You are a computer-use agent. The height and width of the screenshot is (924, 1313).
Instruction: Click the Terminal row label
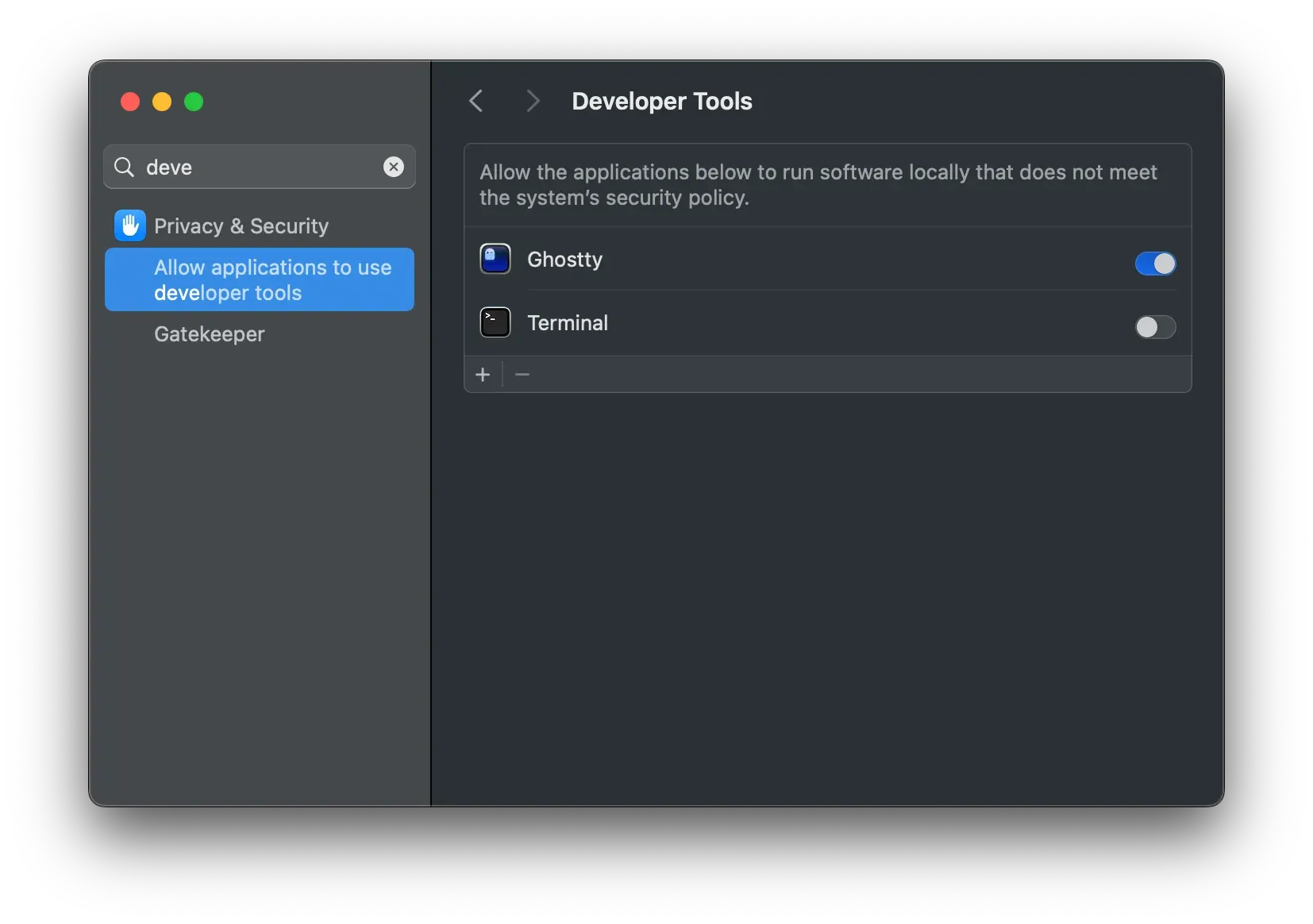coord(568,322)
